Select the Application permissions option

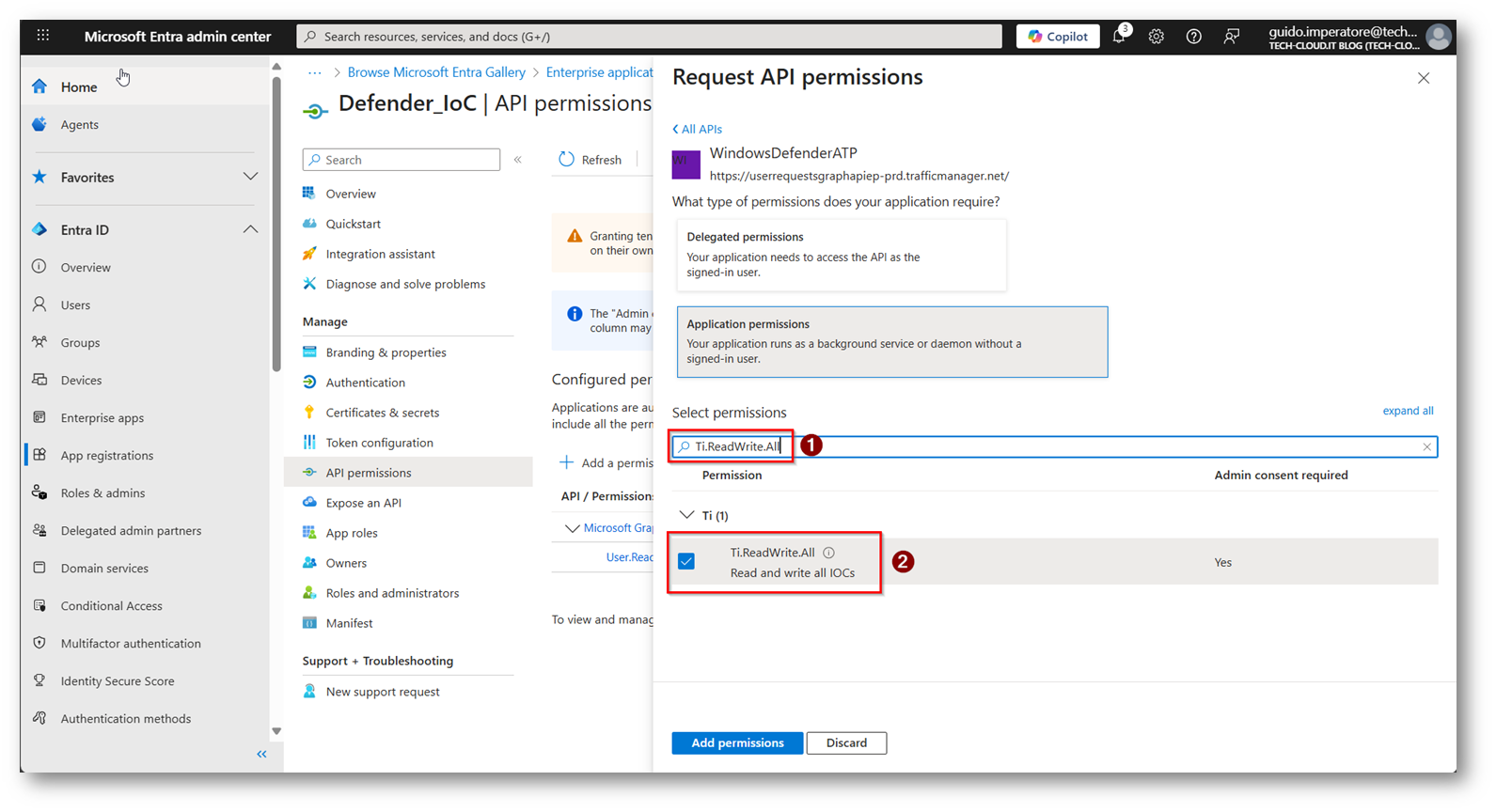(891, 341)
